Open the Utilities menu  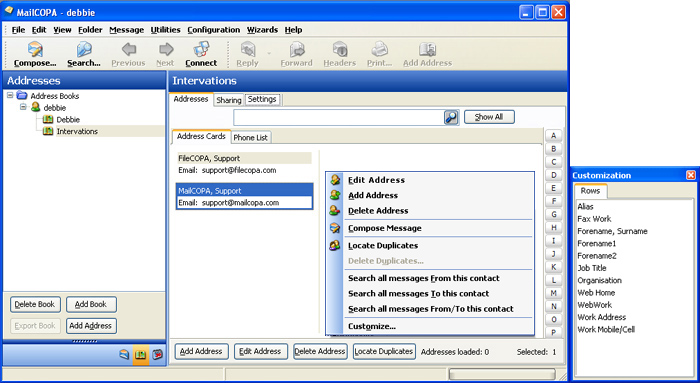[x=165, y=30]
